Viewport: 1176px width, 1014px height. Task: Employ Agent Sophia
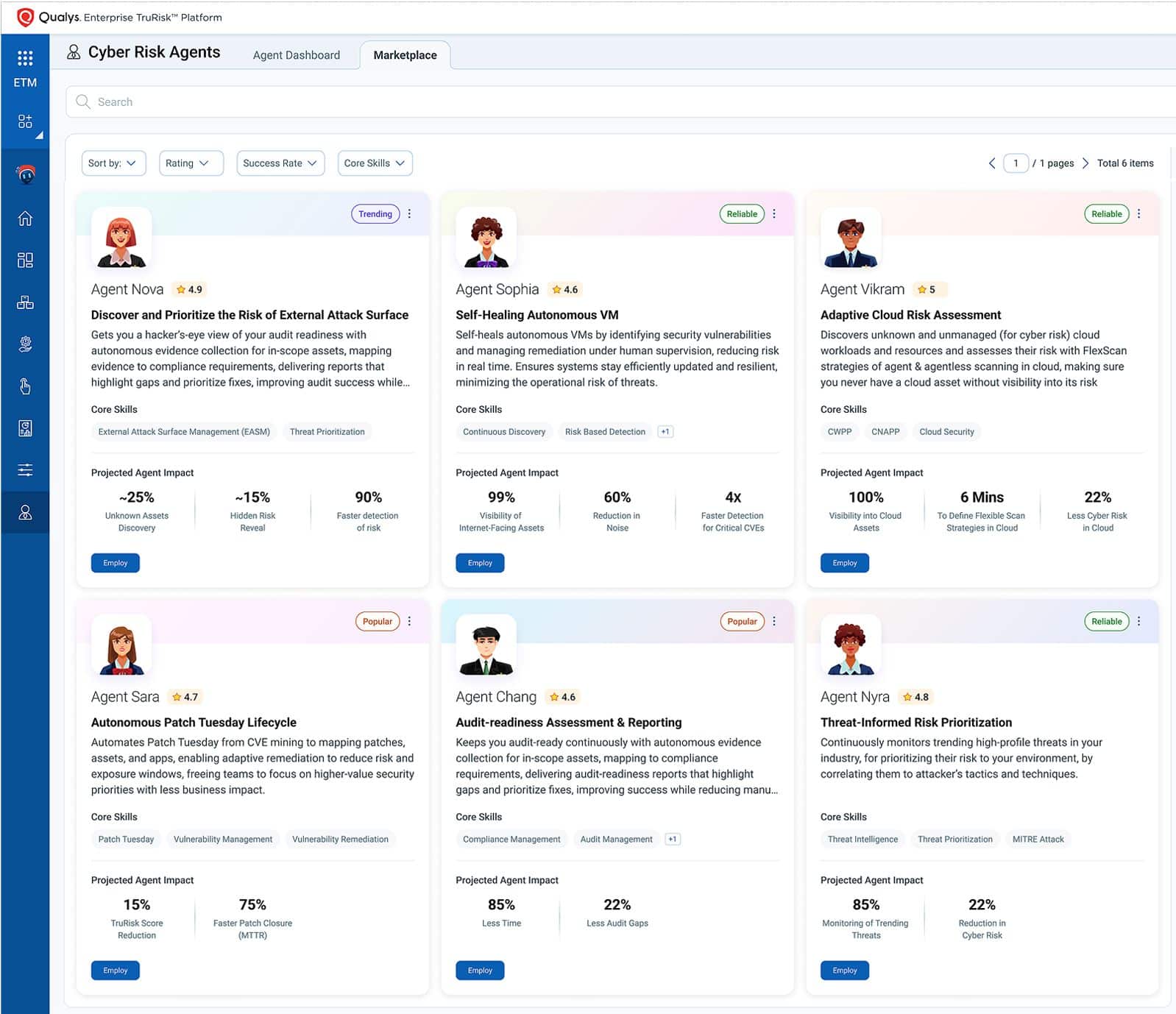point(480,563)
